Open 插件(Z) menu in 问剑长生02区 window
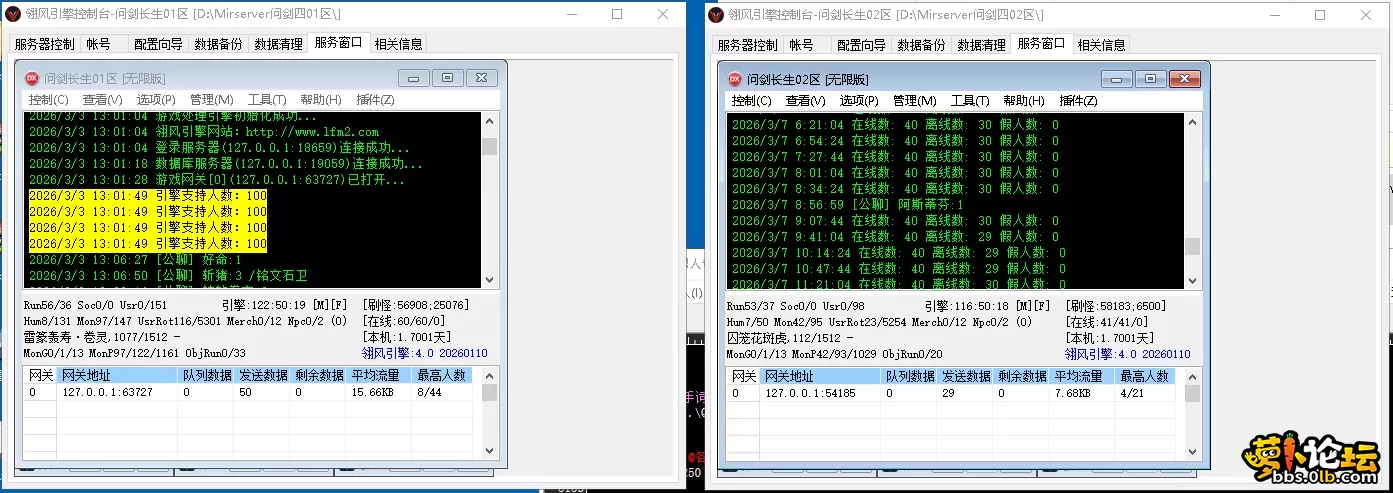The height and width of the screenshot is (493, 1393). click(x=1078, y=101)
